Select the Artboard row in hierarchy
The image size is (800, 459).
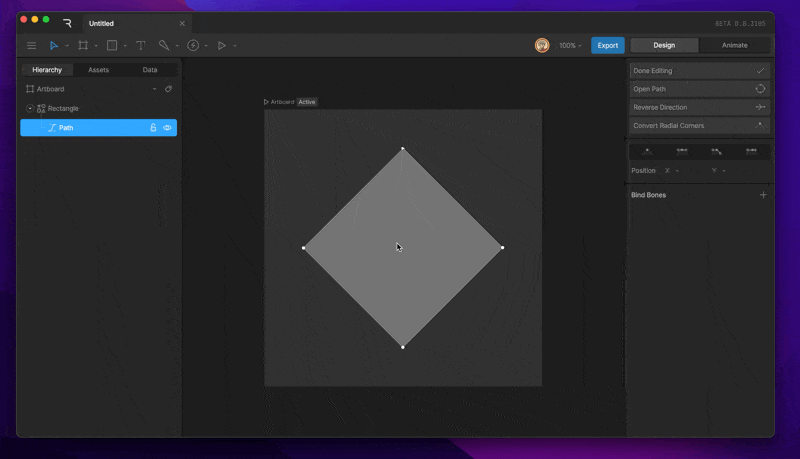click(98, 89)
